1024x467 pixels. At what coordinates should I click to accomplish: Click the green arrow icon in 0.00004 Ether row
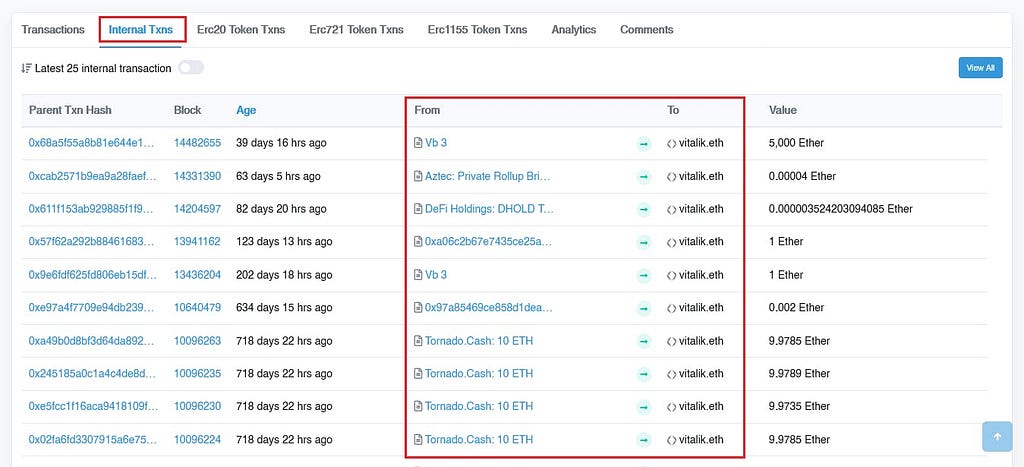[x=644, y=177]
